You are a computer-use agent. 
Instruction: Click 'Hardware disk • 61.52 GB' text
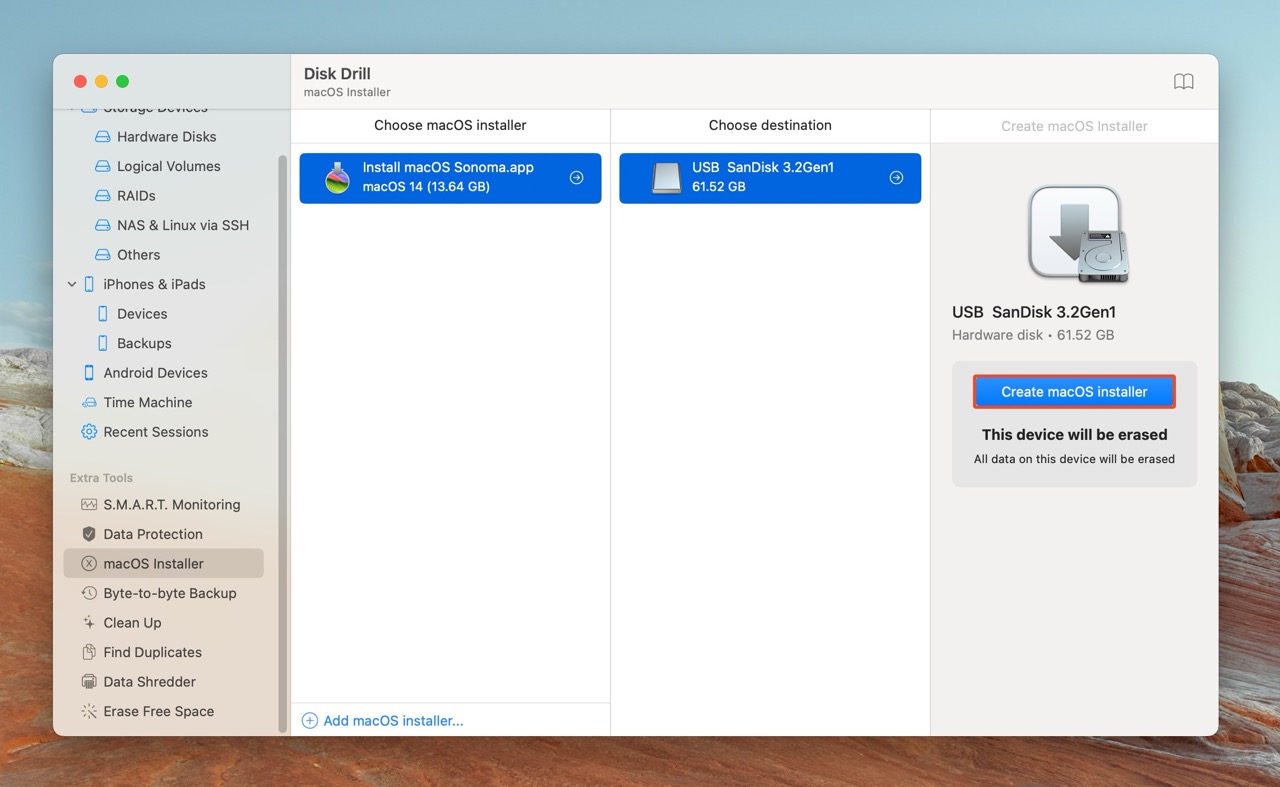pos(1033,335)
